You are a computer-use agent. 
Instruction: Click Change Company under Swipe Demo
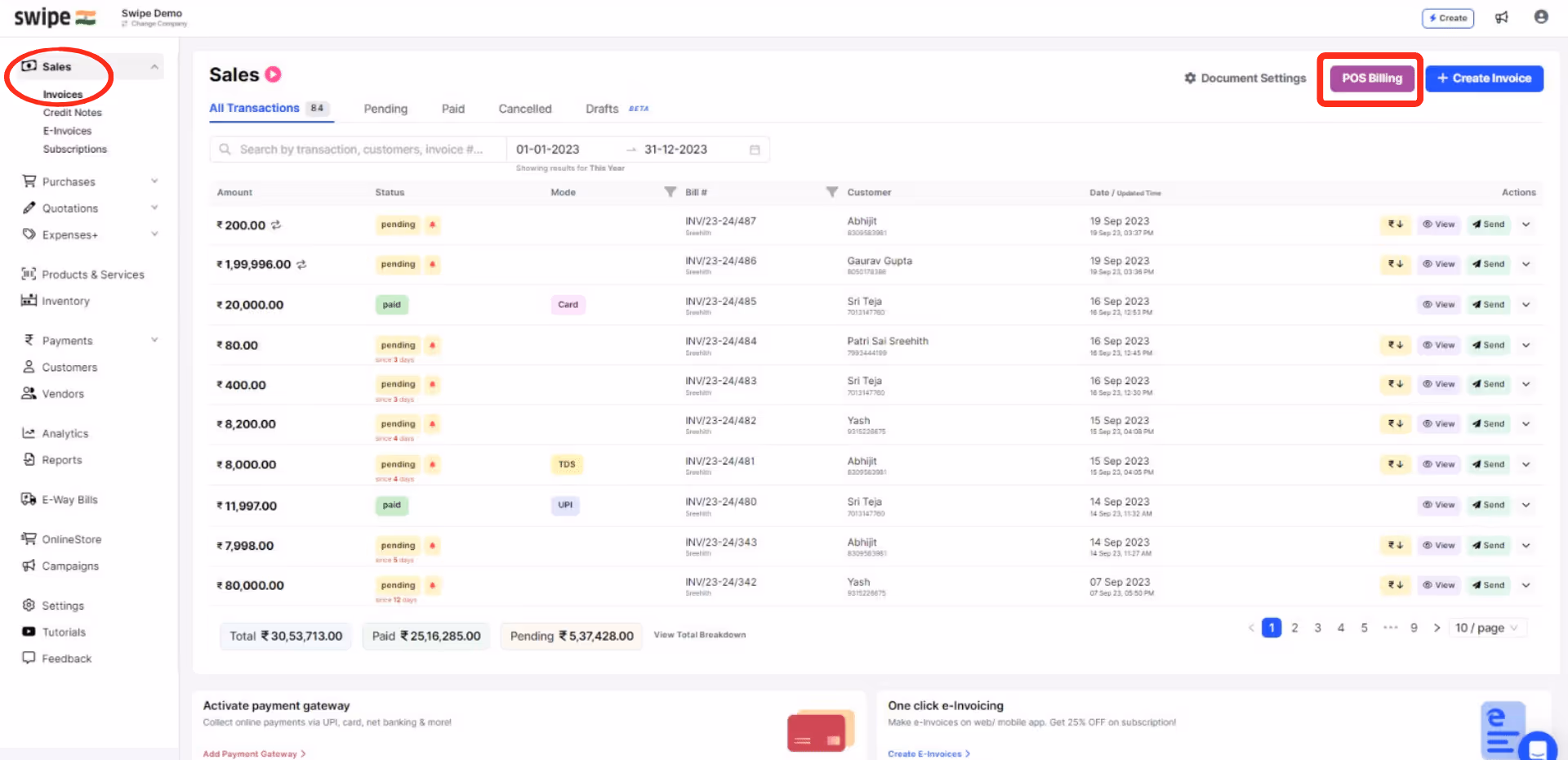[x=155, y=24]
